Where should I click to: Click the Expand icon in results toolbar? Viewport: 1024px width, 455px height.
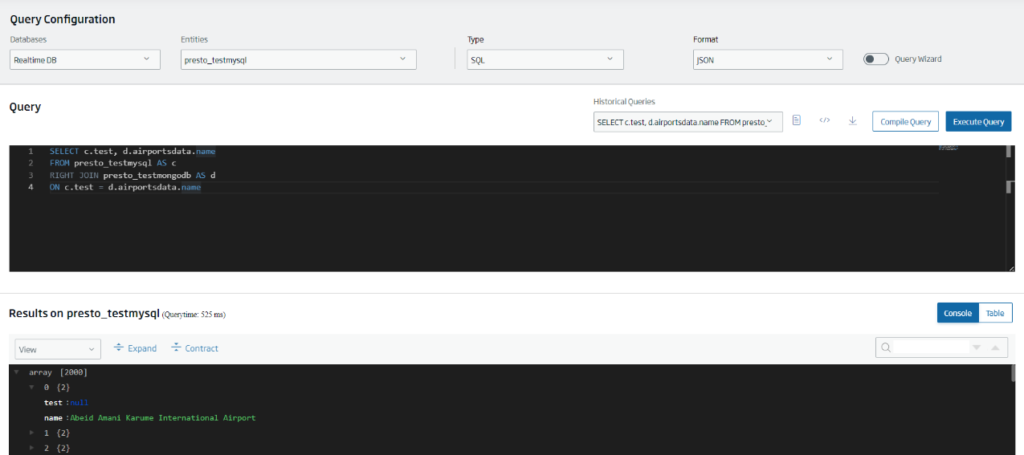click(119, 348)
